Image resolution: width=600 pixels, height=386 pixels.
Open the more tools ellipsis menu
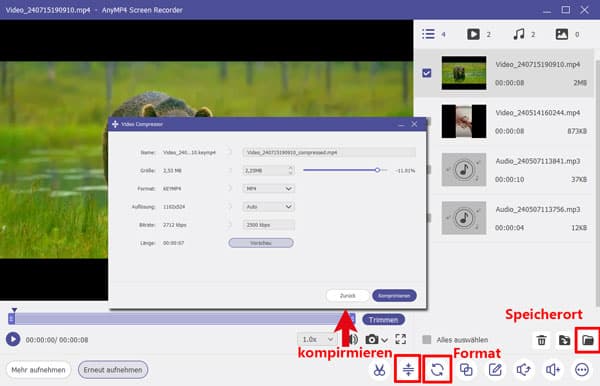[x=582, y=370]
